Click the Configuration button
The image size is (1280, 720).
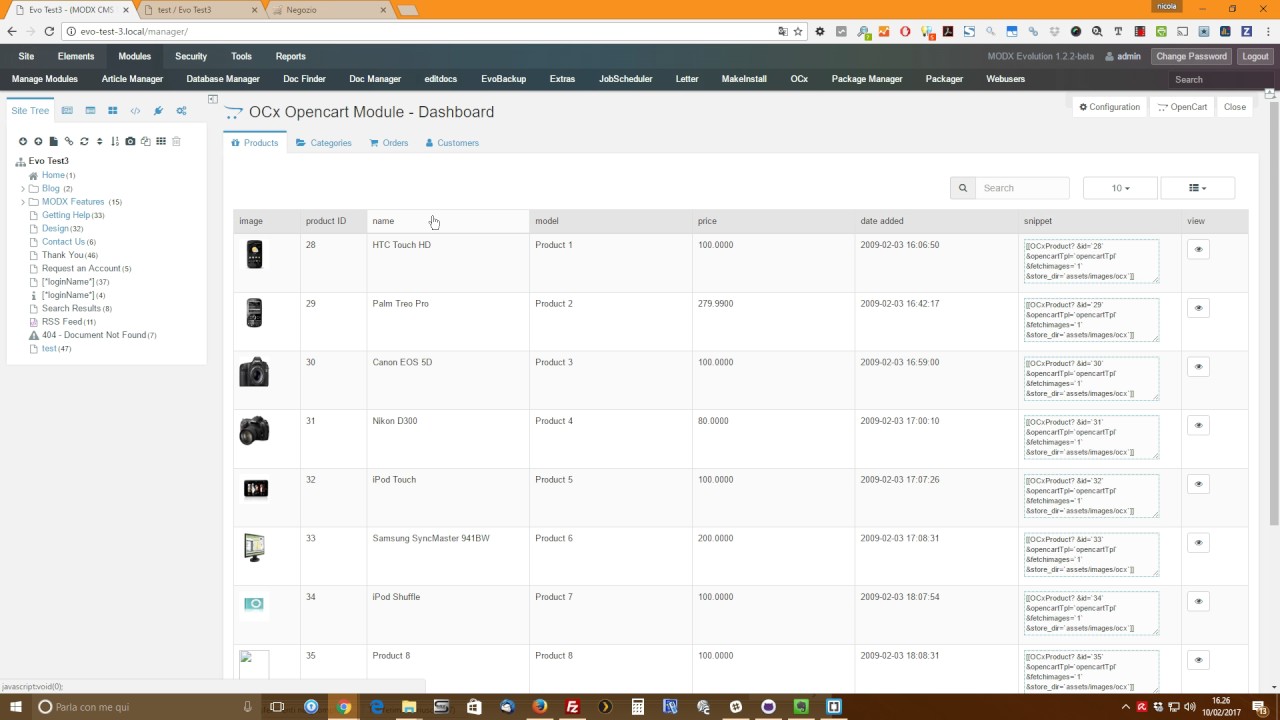click(x=1110, y=107)
